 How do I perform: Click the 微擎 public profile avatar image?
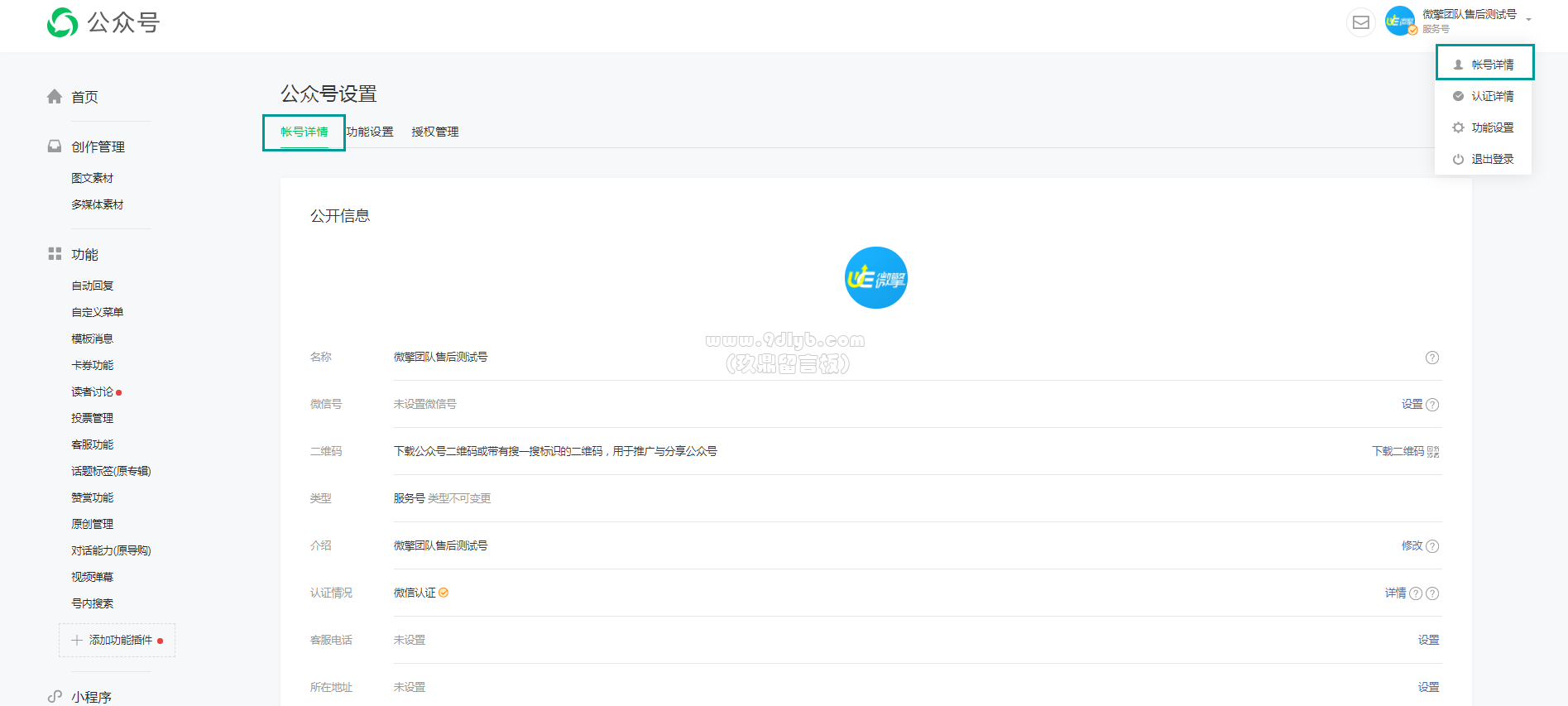pyautogui.click(x=875, y=278)
